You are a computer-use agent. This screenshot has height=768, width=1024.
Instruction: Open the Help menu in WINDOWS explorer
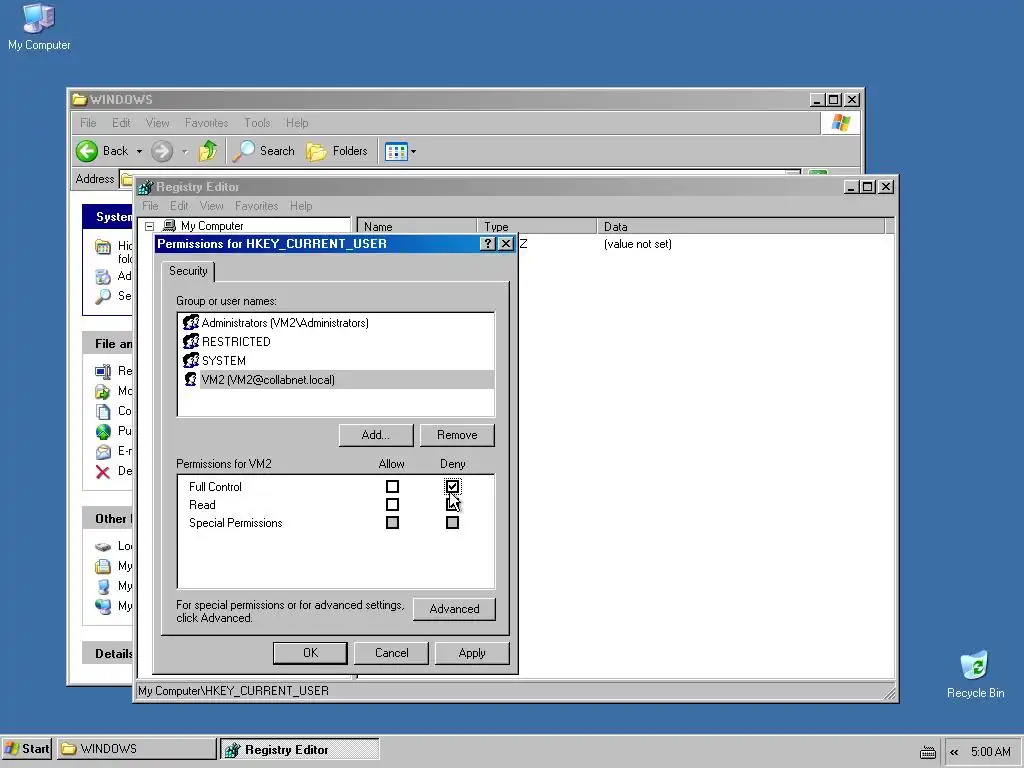point(296,123)
